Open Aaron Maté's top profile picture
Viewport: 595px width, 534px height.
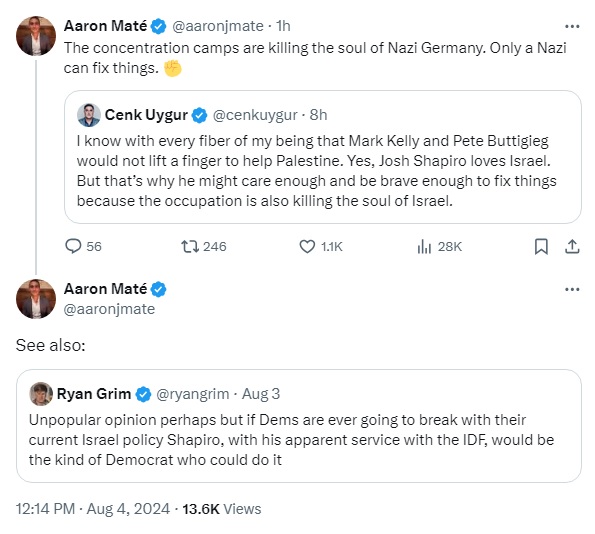36,36
